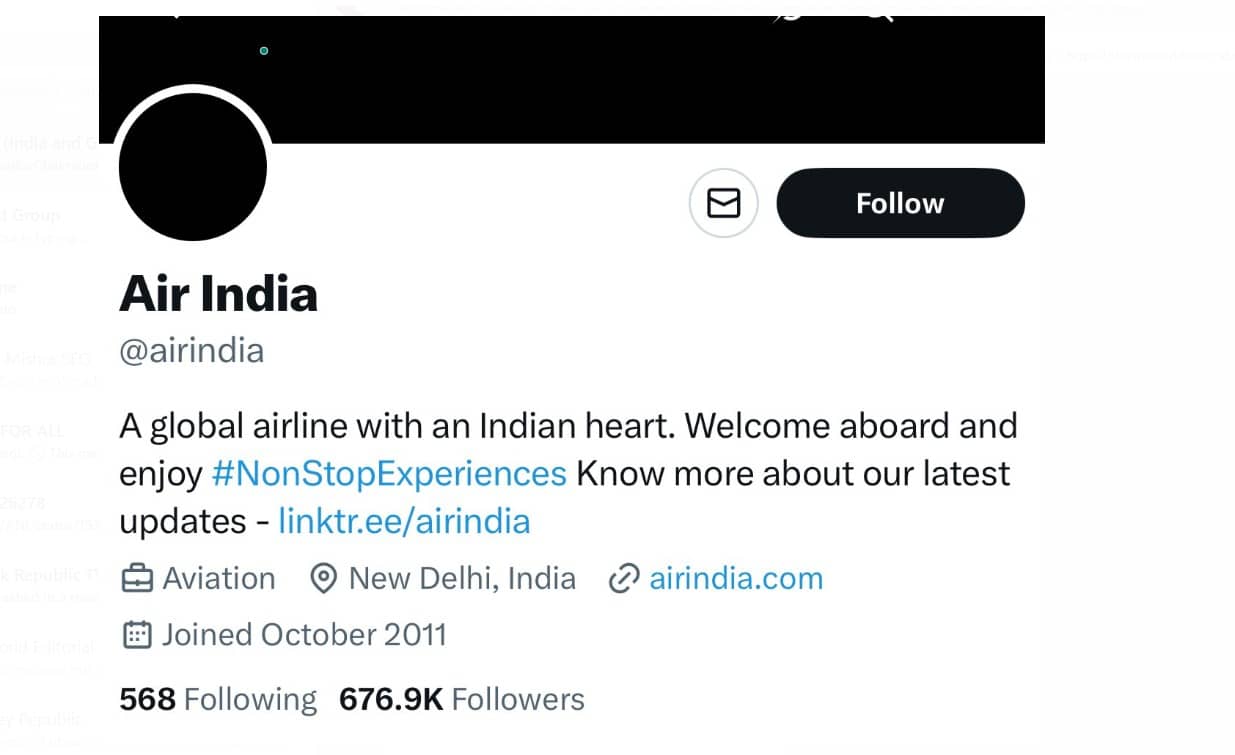Click the Aviation category label
This screenshot has height=755, width=1235.
[x=219, y=579]
